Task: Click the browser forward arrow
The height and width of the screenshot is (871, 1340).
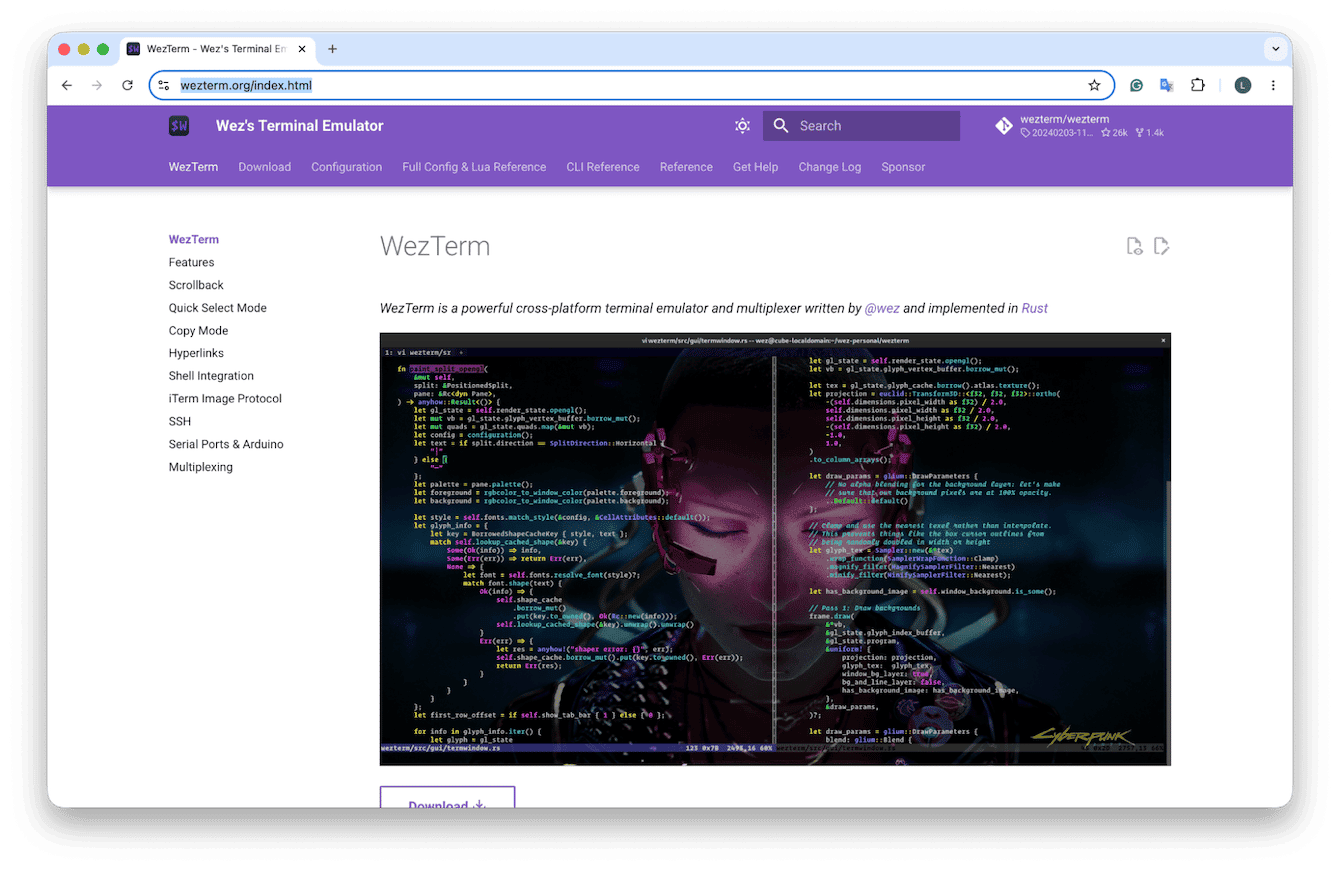Action: click(x=97, y=86)
